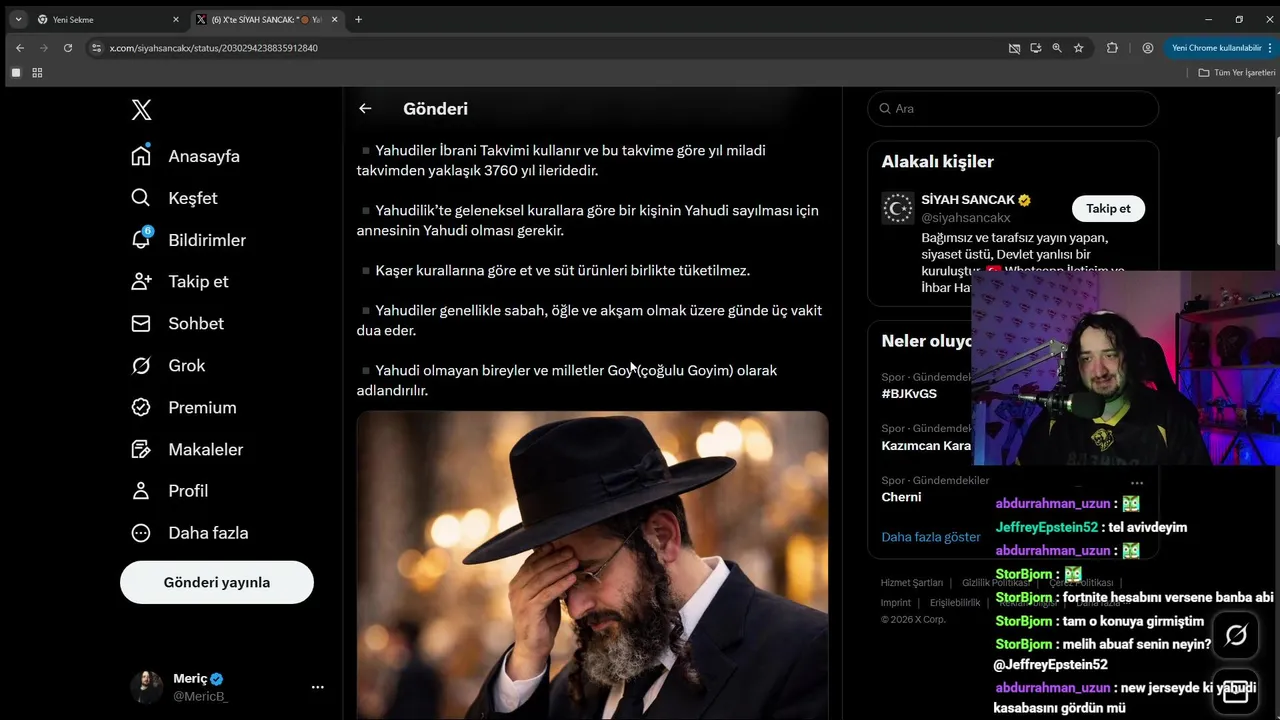Click Bildirimler label in sidebar
The image size is (1280, 720).
pos(207,240)
